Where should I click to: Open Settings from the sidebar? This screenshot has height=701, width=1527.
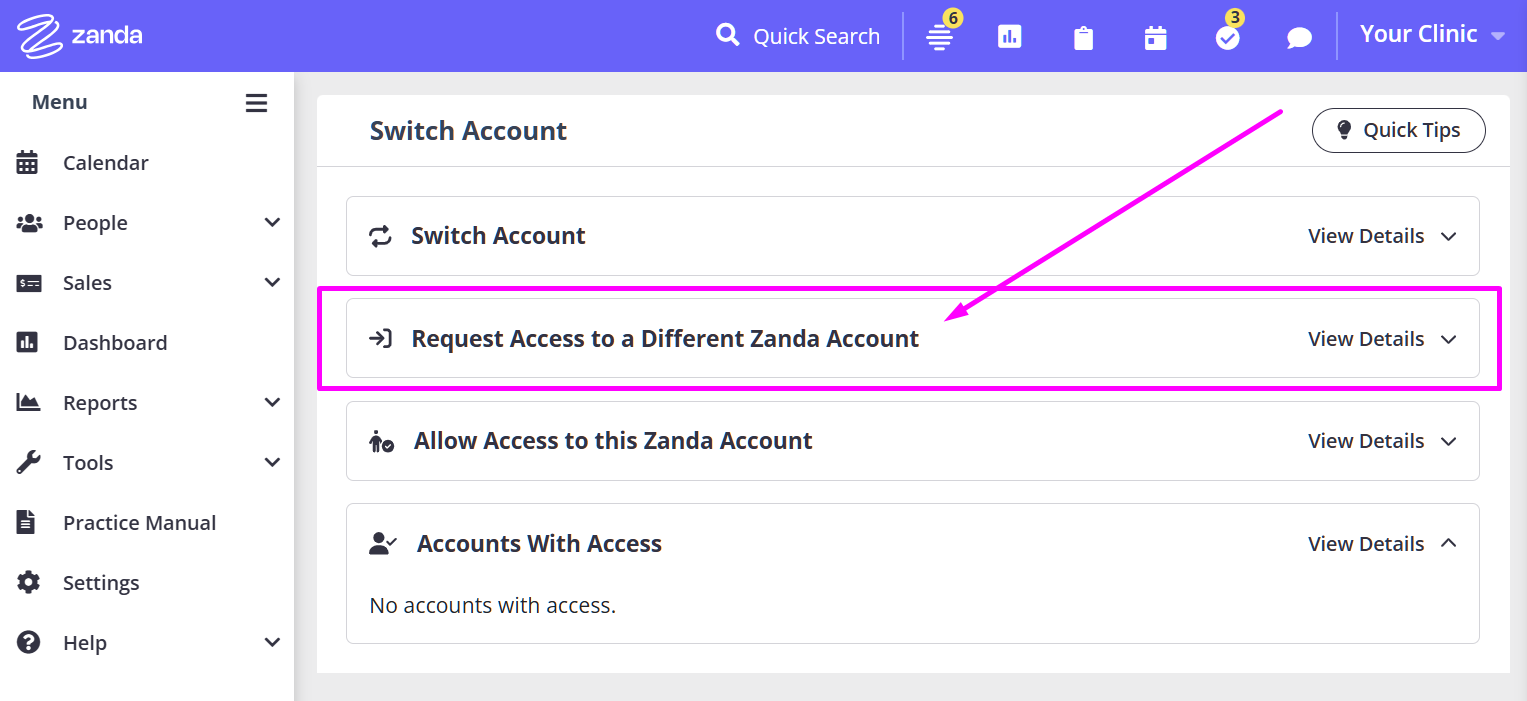pyautogui.click(x=100, y=583)
